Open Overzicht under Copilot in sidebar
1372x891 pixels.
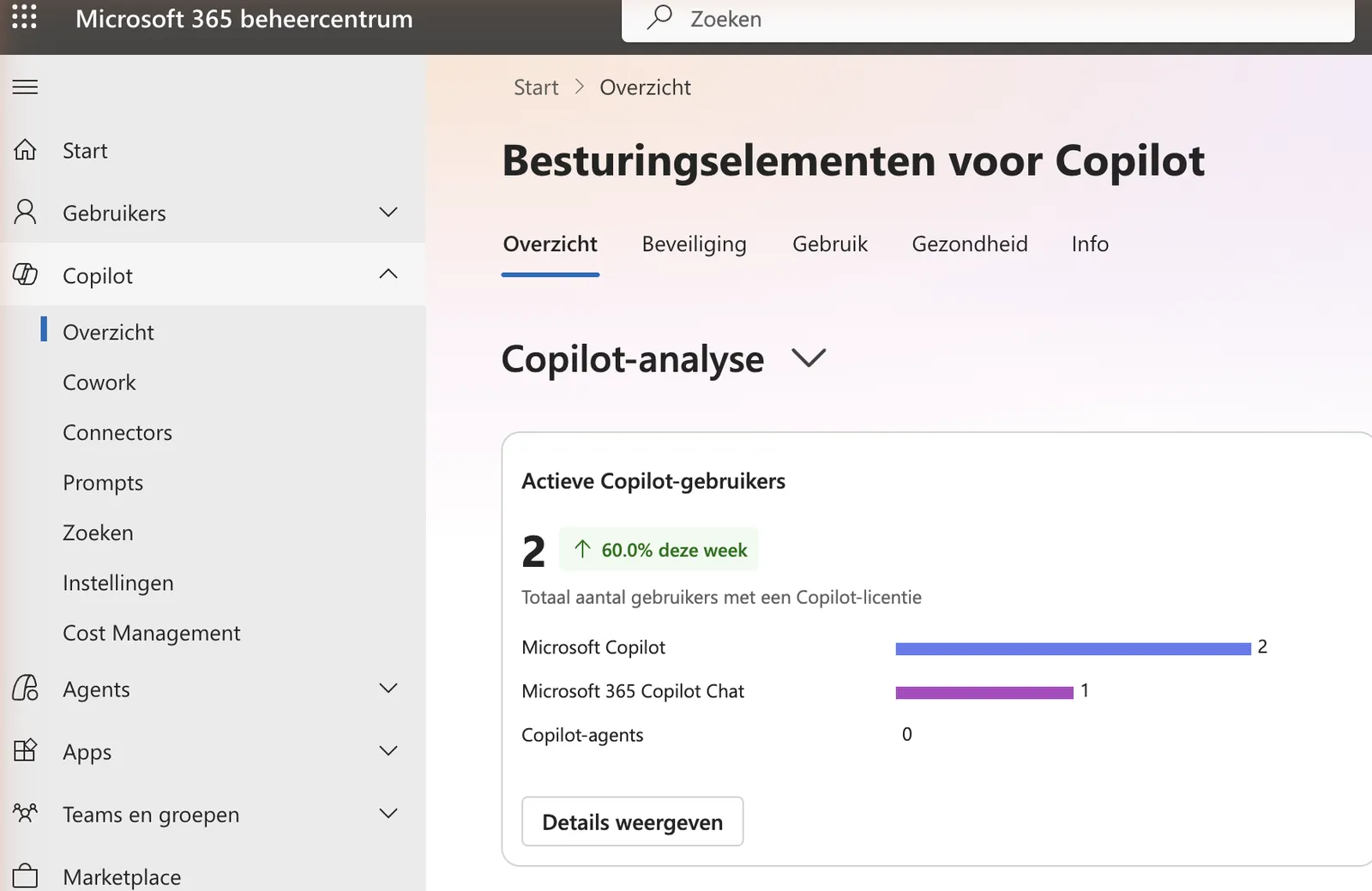[108, 332]
